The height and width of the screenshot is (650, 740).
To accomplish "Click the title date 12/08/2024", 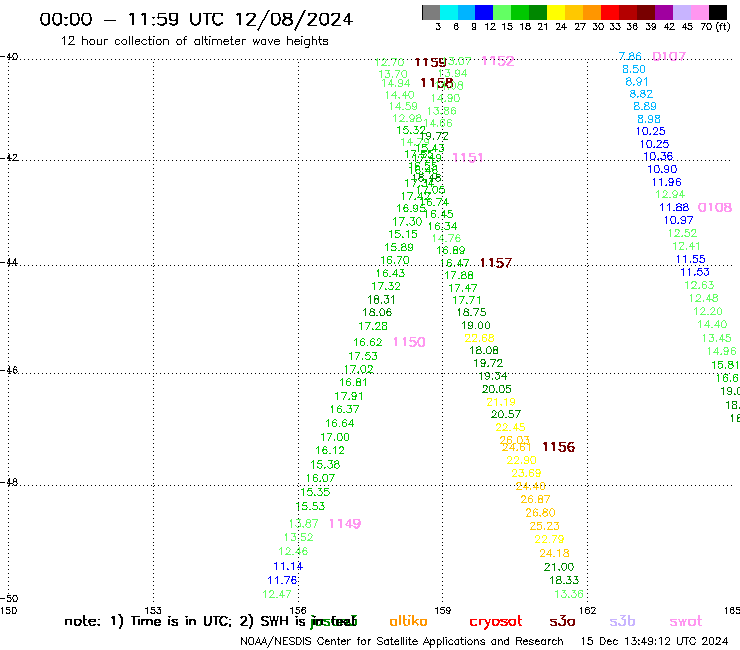I will tap(294, 19).
